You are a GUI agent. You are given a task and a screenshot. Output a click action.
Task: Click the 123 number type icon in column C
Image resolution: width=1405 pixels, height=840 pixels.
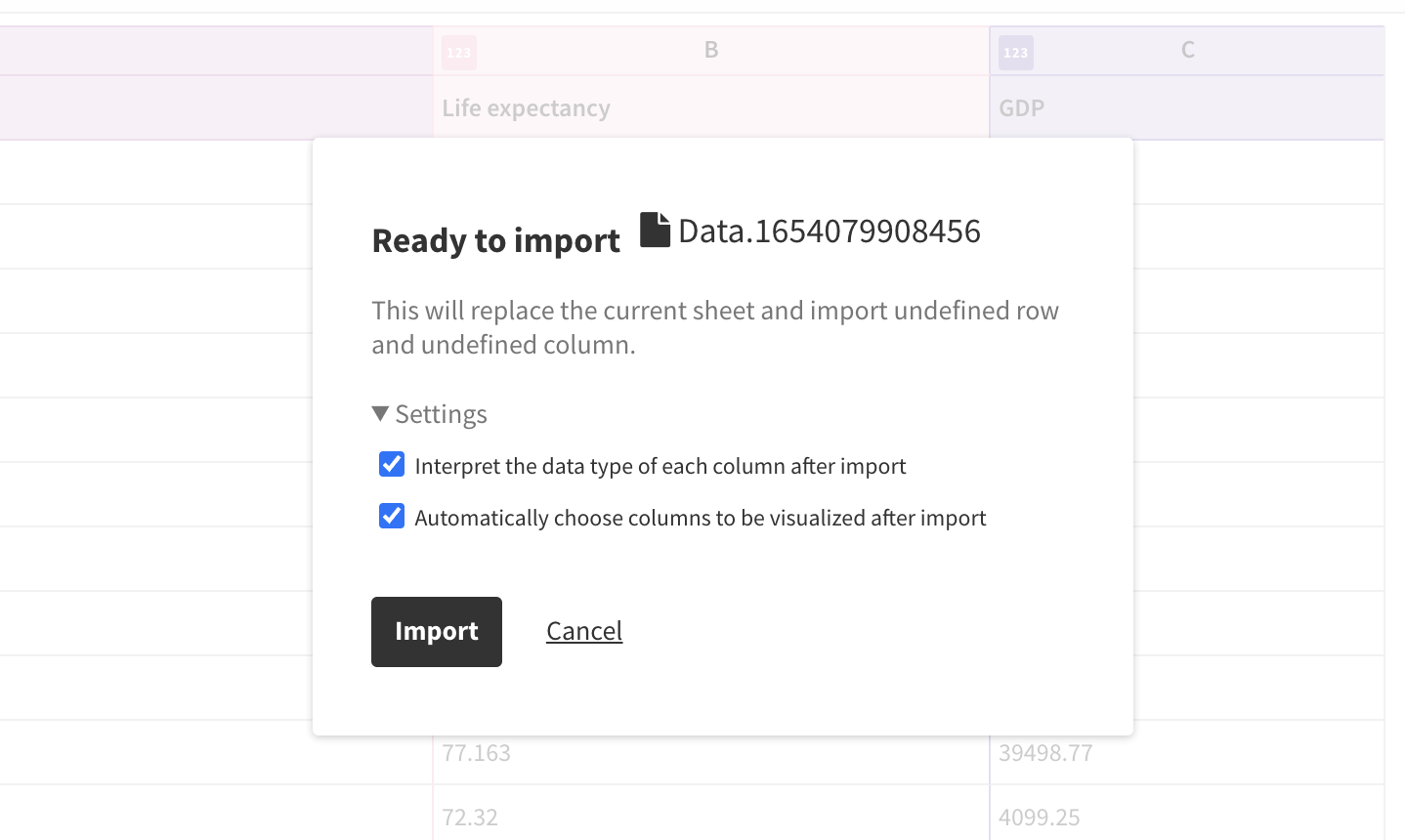coord(1015,53)
